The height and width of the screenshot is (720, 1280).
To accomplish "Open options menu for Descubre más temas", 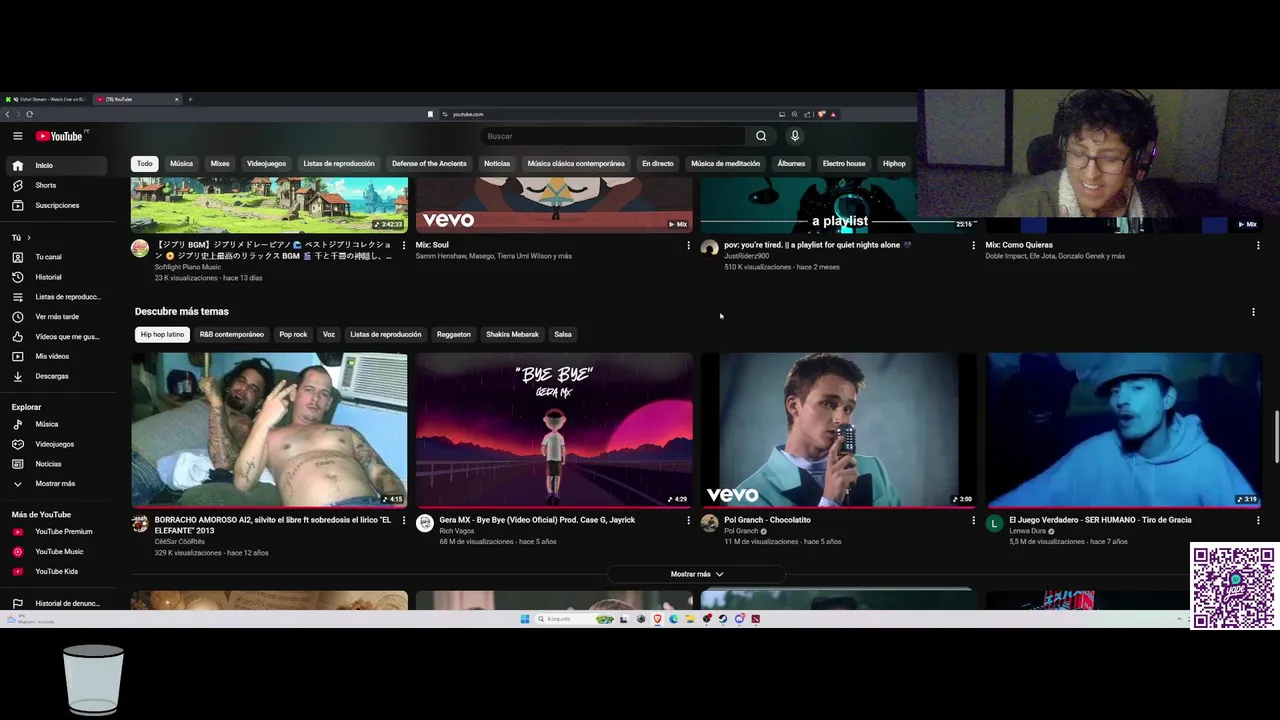I will pos(1253,312).
